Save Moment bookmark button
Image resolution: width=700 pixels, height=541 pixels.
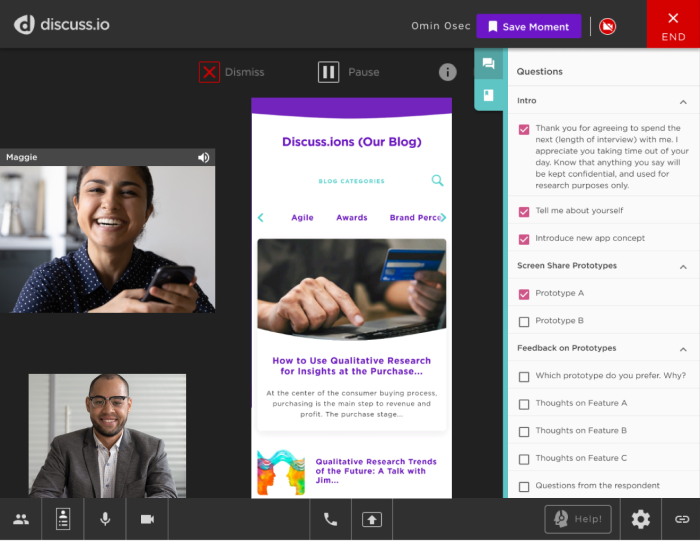pos(529,26)
